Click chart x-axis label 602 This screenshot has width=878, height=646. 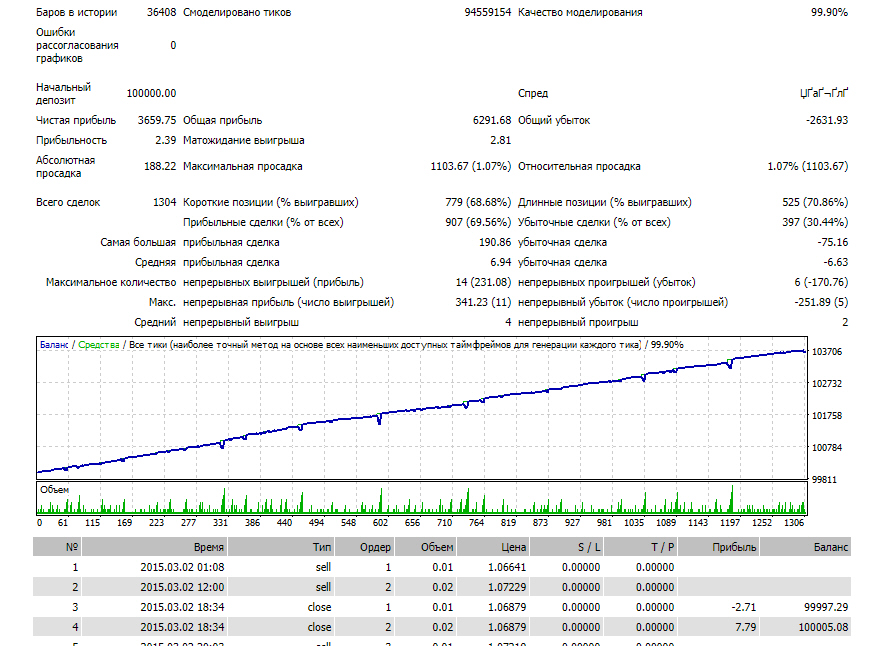(380, 523)
